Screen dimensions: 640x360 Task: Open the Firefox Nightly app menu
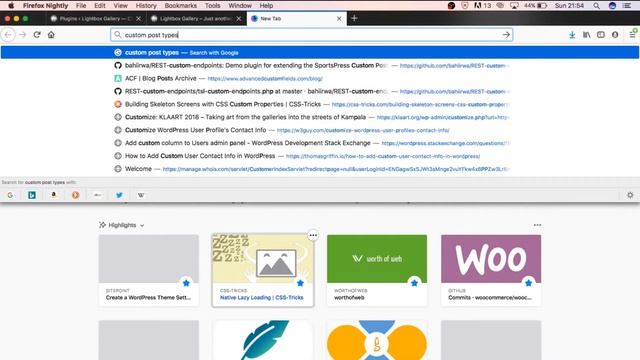click(45, 6)
